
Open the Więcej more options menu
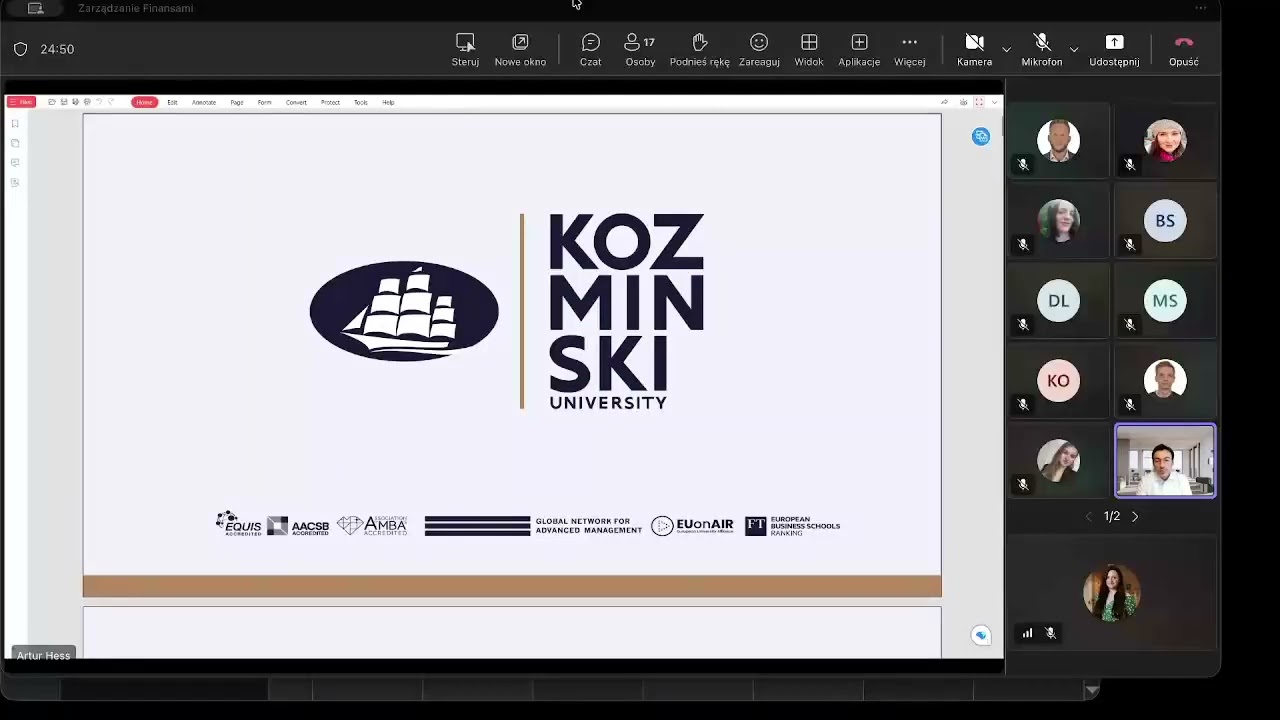click(909, 50)
